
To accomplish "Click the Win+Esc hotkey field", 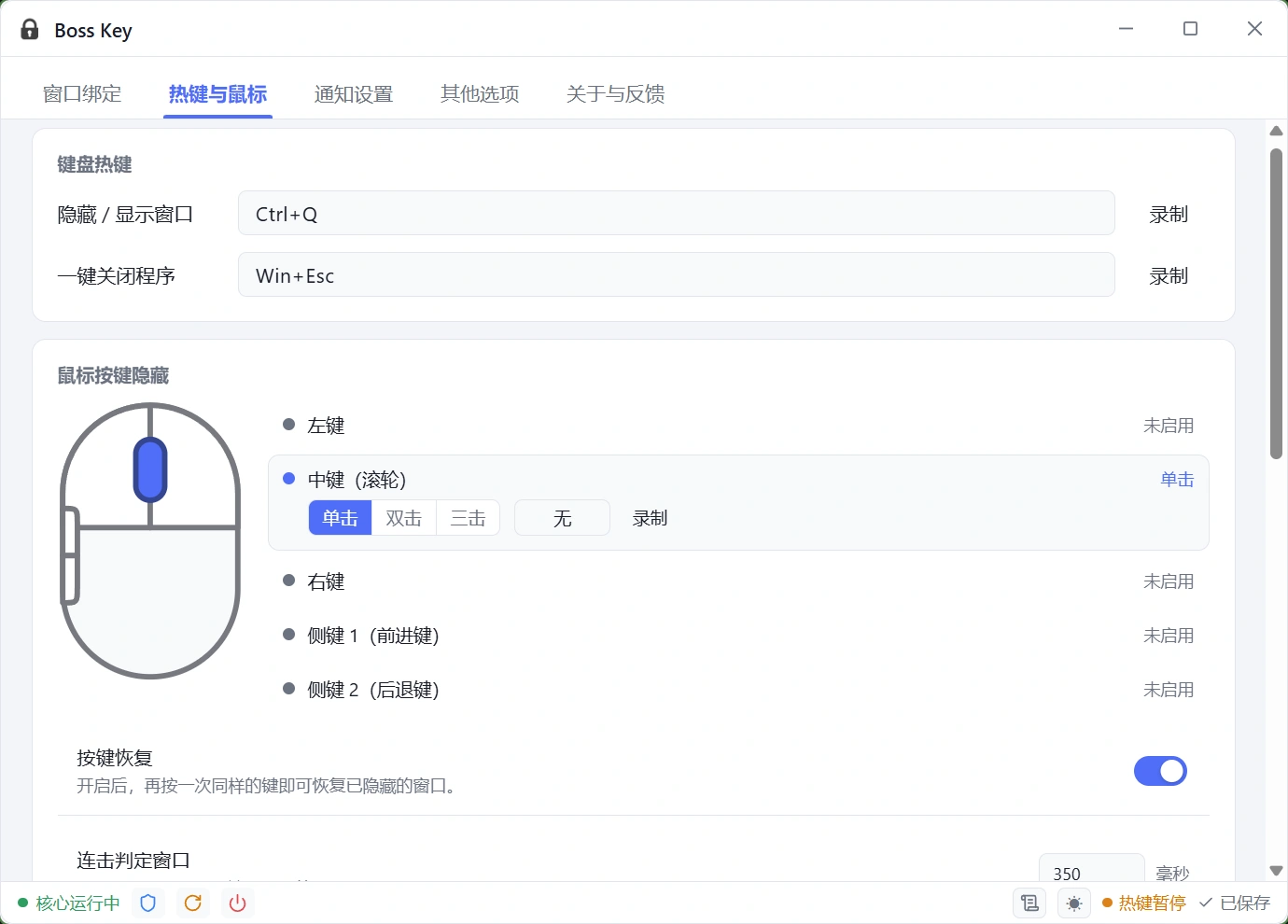I will click(x=677, y=274).
